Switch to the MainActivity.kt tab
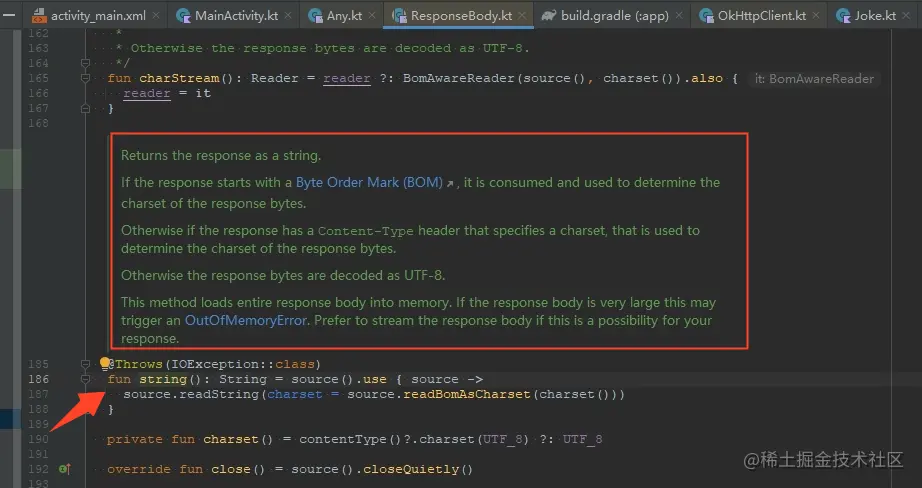This screenshot has width=922, height=488. pos(236,16)
